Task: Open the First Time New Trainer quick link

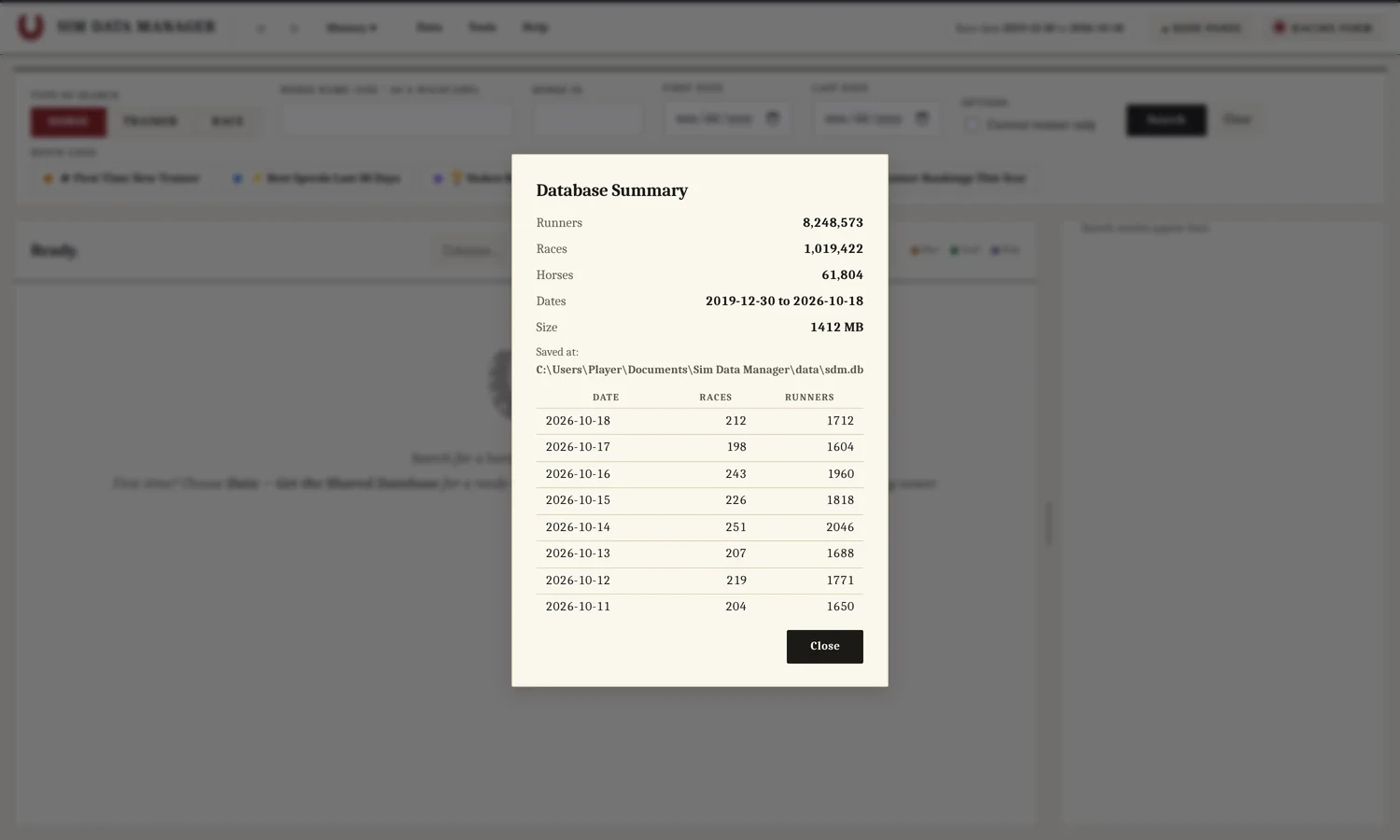Action: pos(121,178)
